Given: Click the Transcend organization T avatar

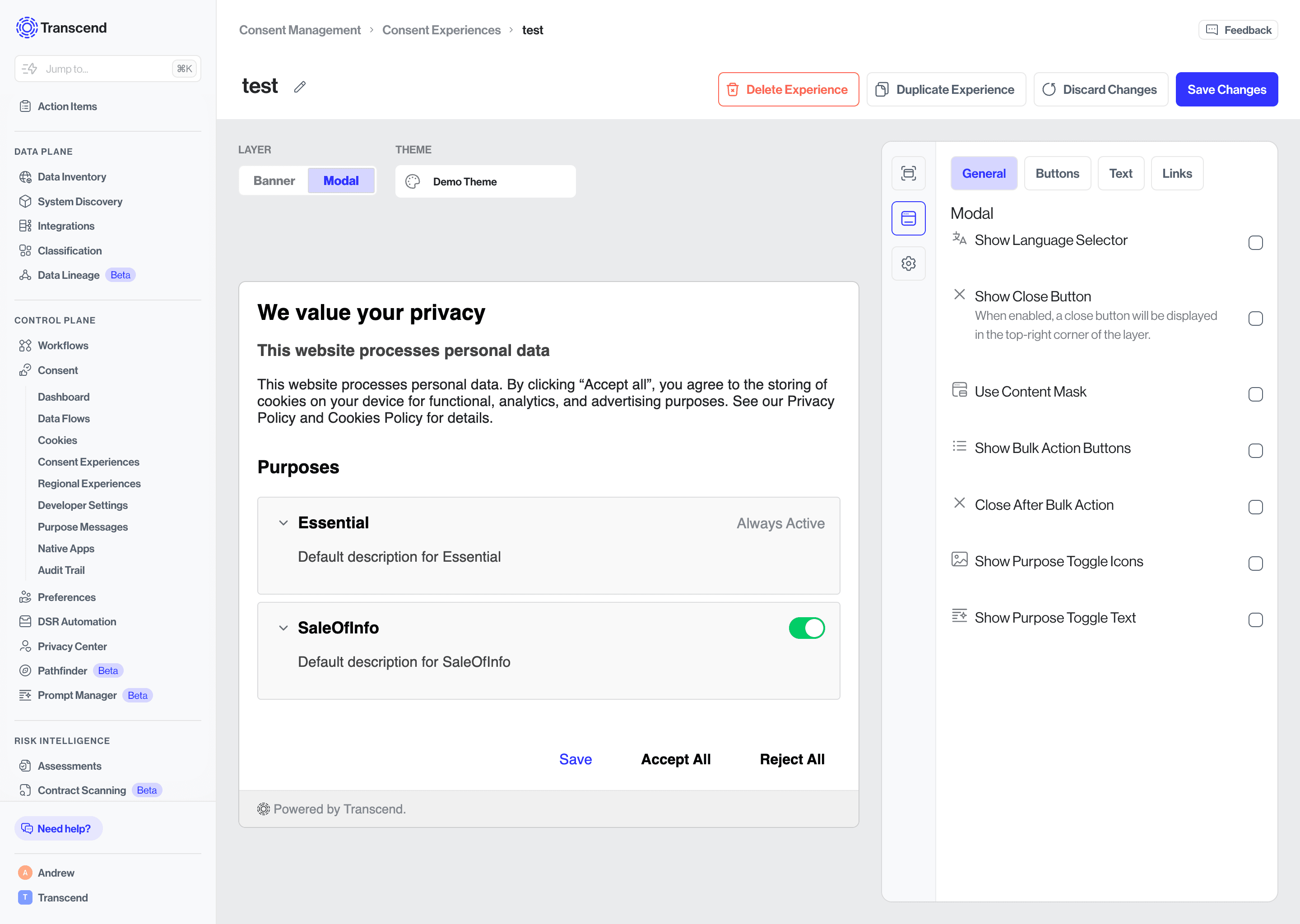Looking at the screenshot, I should [25, 897].
